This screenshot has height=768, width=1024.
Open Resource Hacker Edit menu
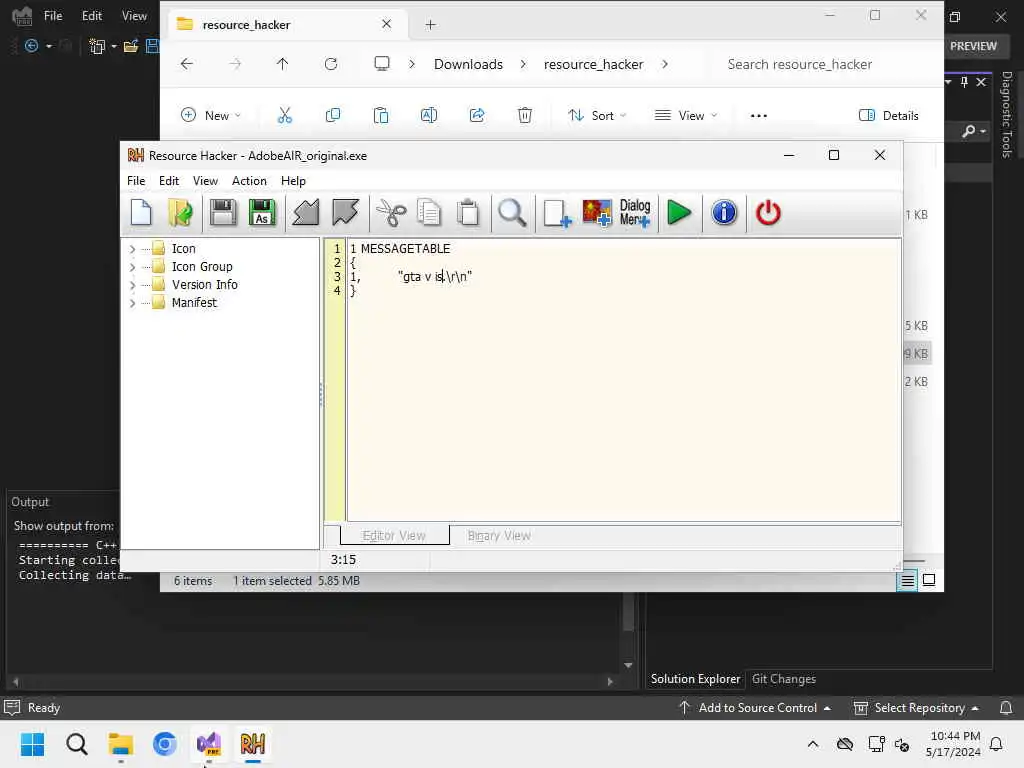point(168,181)
